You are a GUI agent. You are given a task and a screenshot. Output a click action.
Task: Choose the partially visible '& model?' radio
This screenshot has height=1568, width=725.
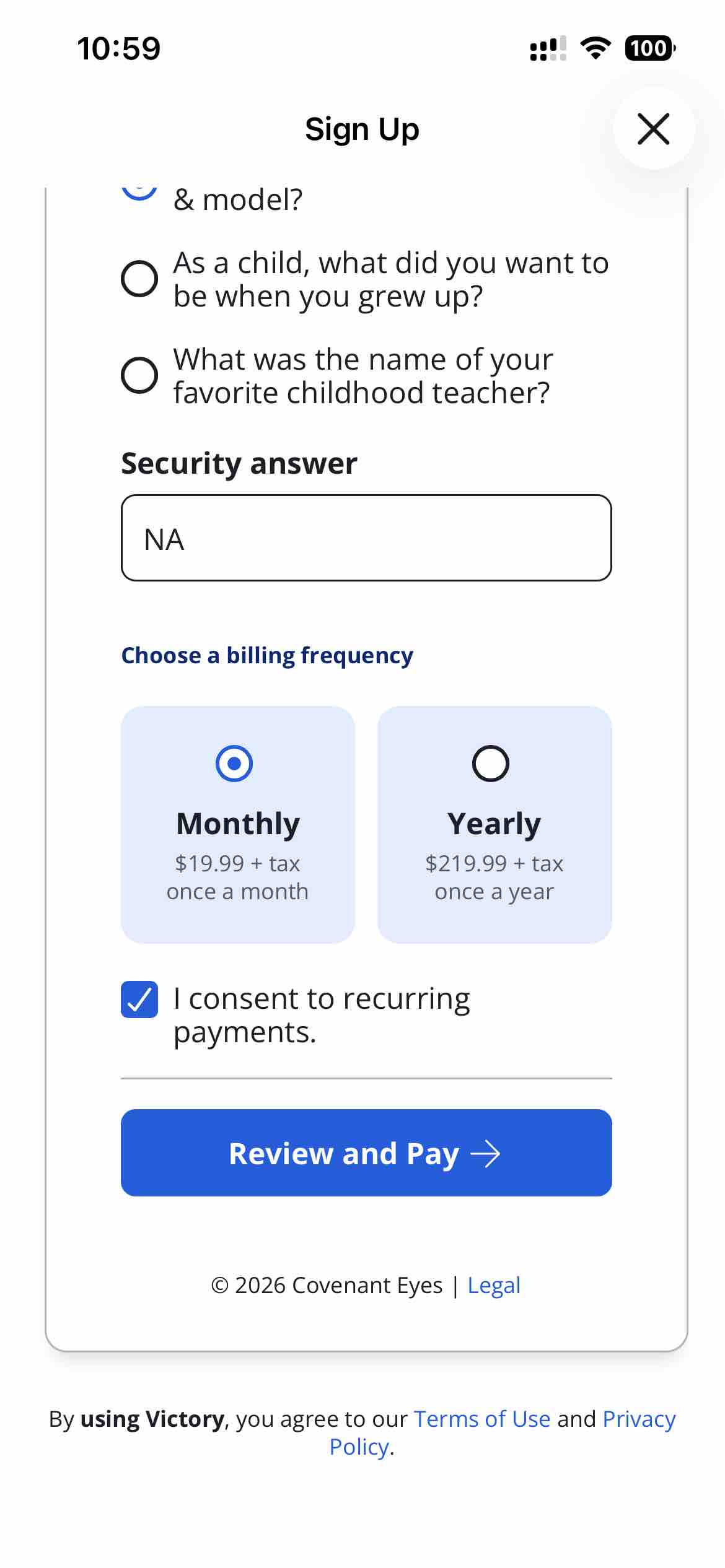pos(139,192)
